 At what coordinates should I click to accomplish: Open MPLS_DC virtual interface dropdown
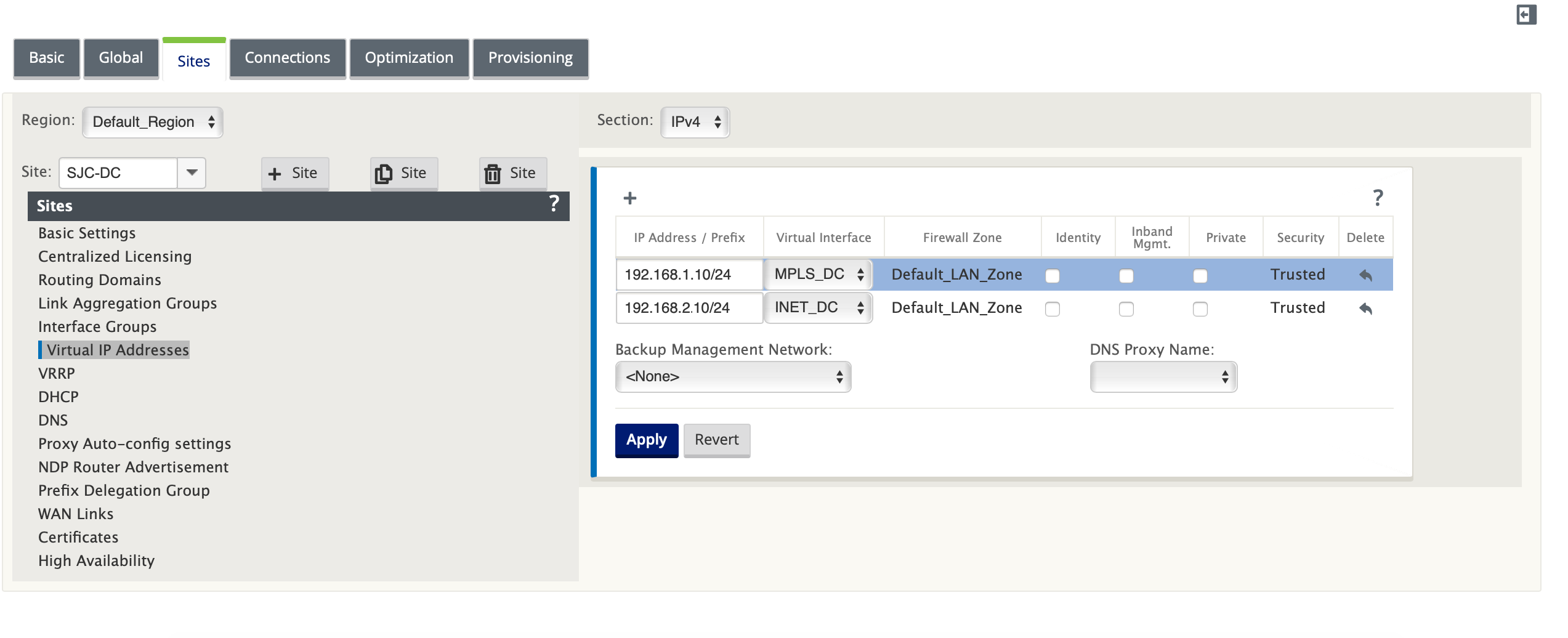(818, 275)
